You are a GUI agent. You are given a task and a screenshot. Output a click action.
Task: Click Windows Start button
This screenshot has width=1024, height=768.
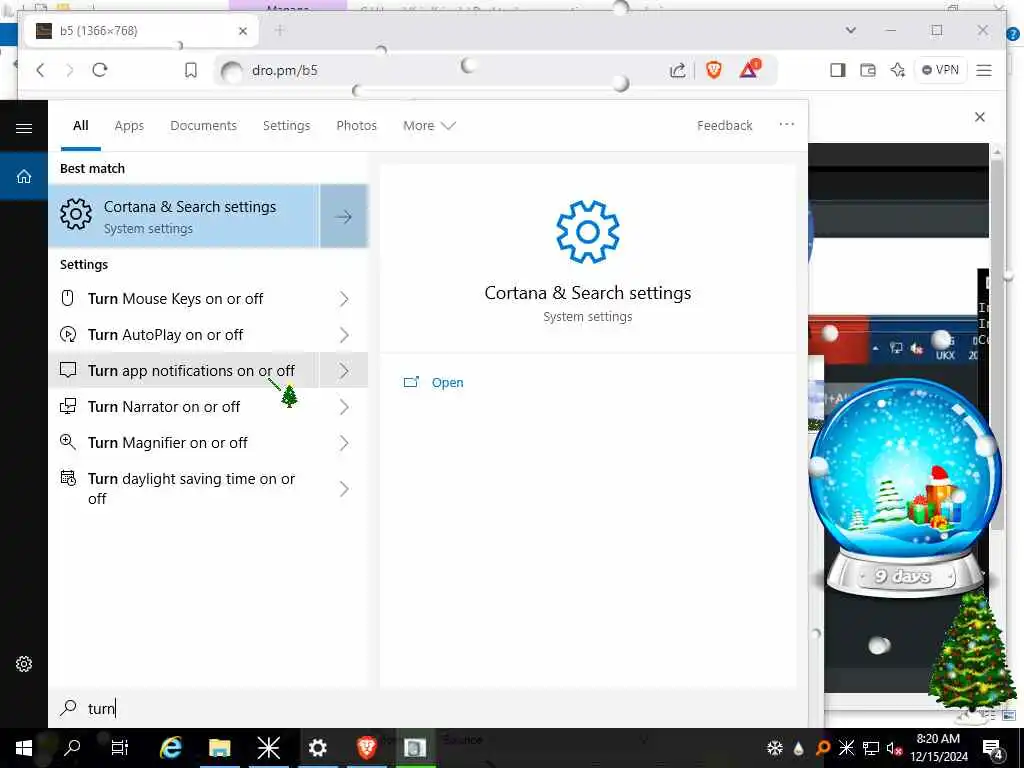pos(24,748)
